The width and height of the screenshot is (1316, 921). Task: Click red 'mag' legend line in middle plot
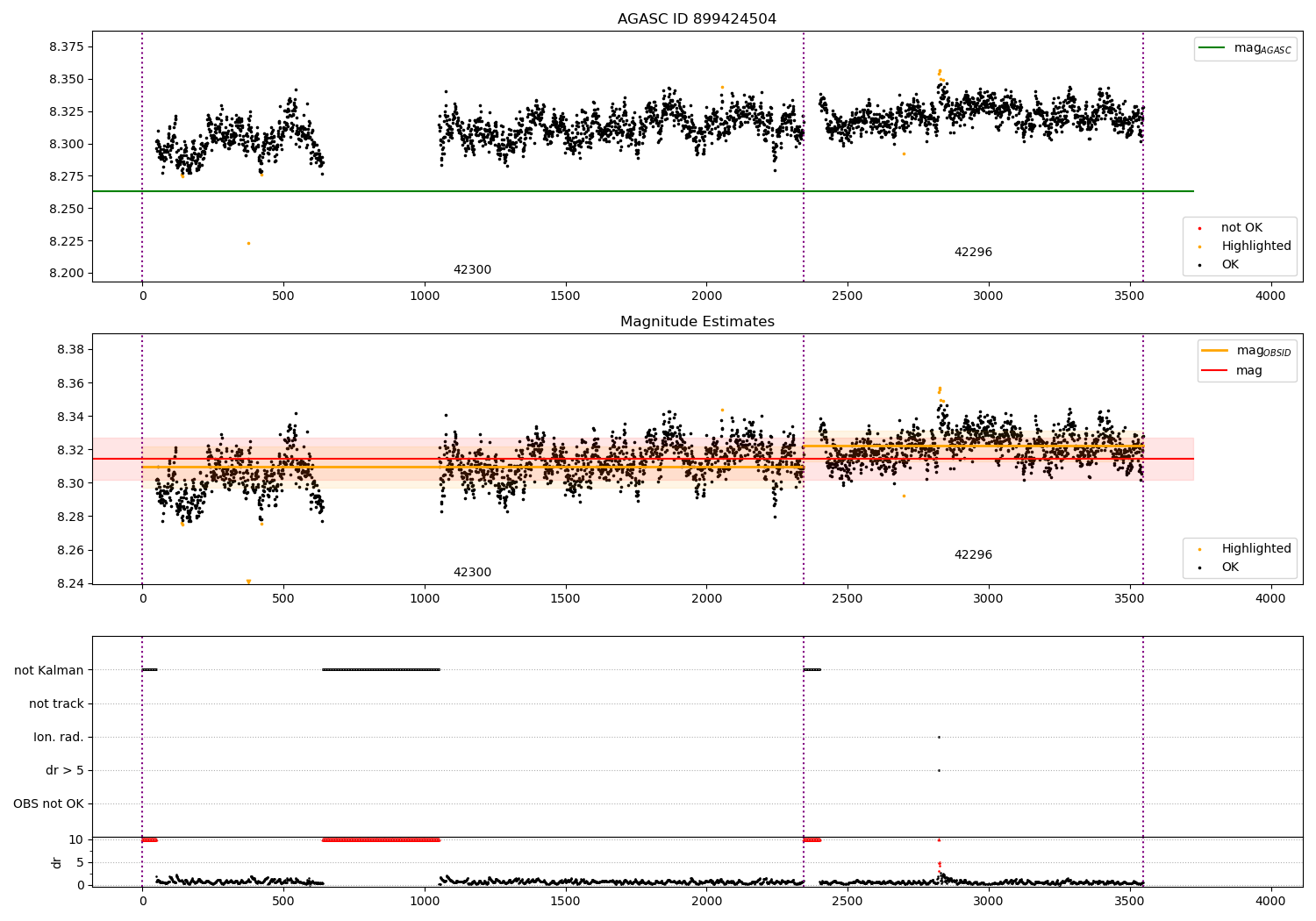tap(1215, 371)
